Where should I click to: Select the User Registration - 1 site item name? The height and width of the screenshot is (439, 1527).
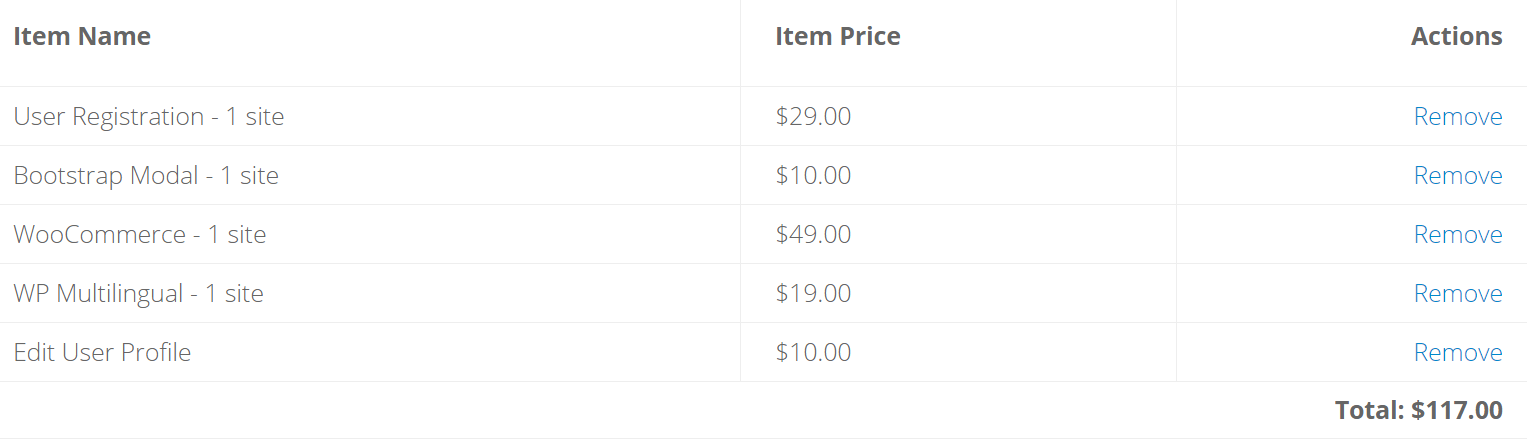click(x=149, y=117)
